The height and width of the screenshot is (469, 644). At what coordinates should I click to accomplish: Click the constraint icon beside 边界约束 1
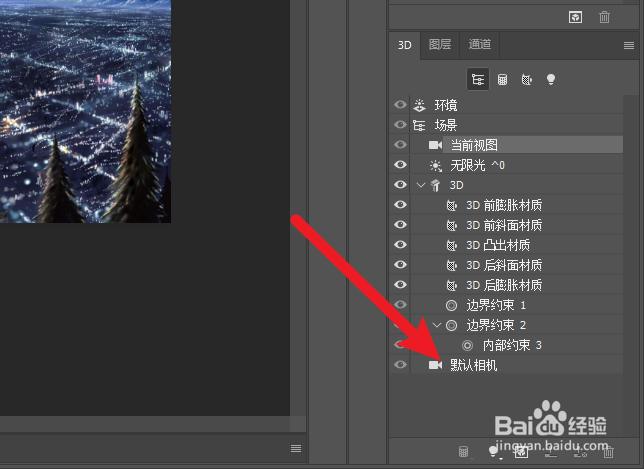point(451,305)
